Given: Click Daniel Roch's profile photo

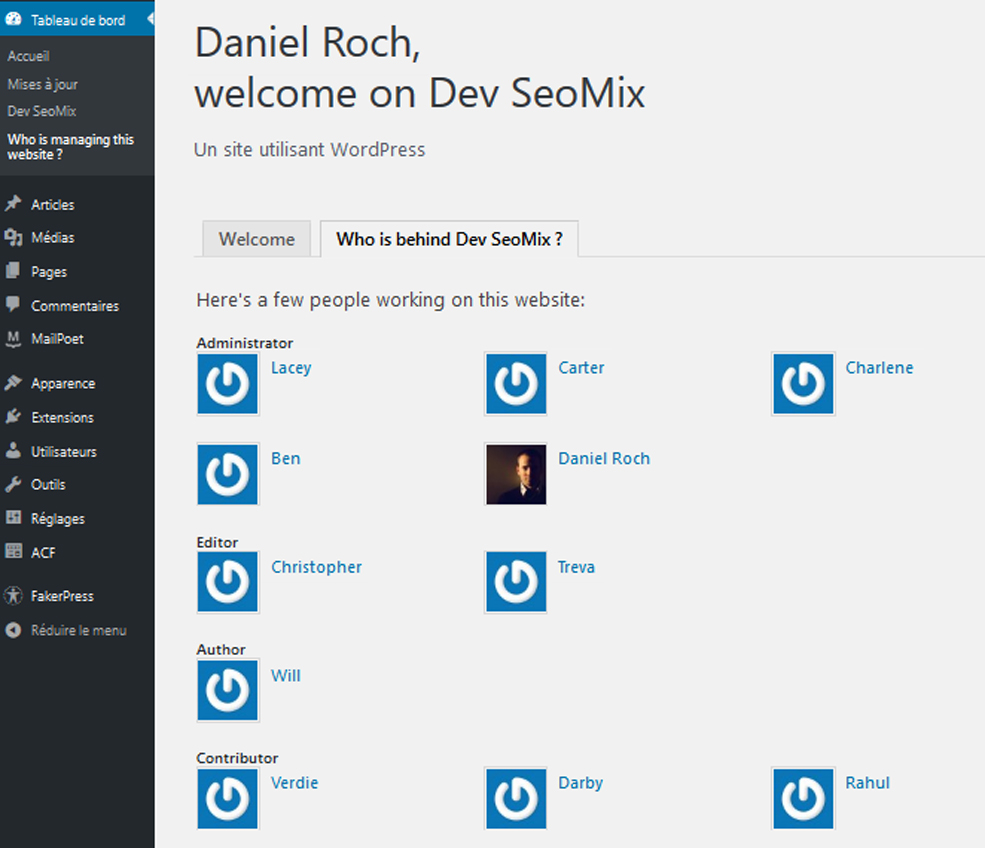Looking at the screenshot, I should tap(516, 474).
